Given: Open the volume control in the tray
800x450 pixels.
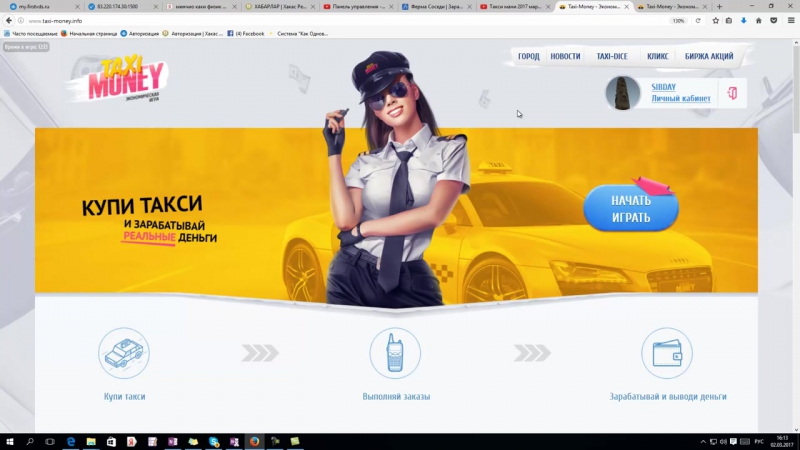Looking at the screenshot, I should [x=723, y=442].
